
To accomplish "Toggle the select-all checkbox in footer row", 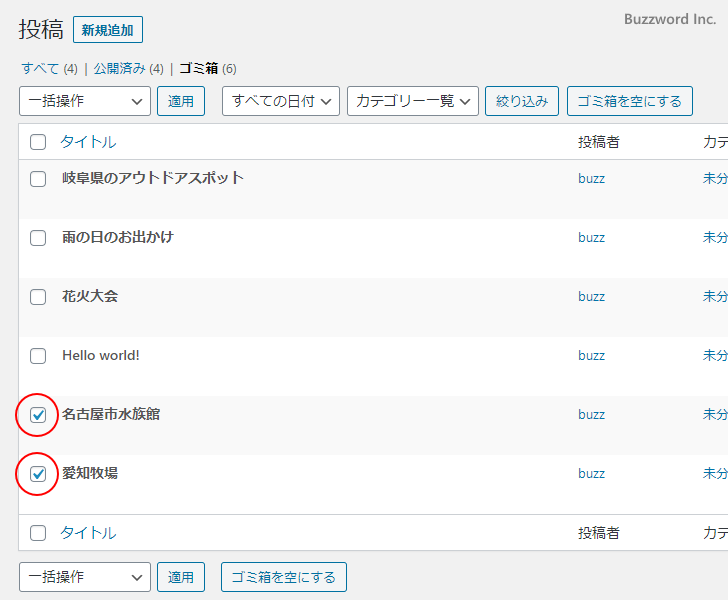I will tap(38, 533).
